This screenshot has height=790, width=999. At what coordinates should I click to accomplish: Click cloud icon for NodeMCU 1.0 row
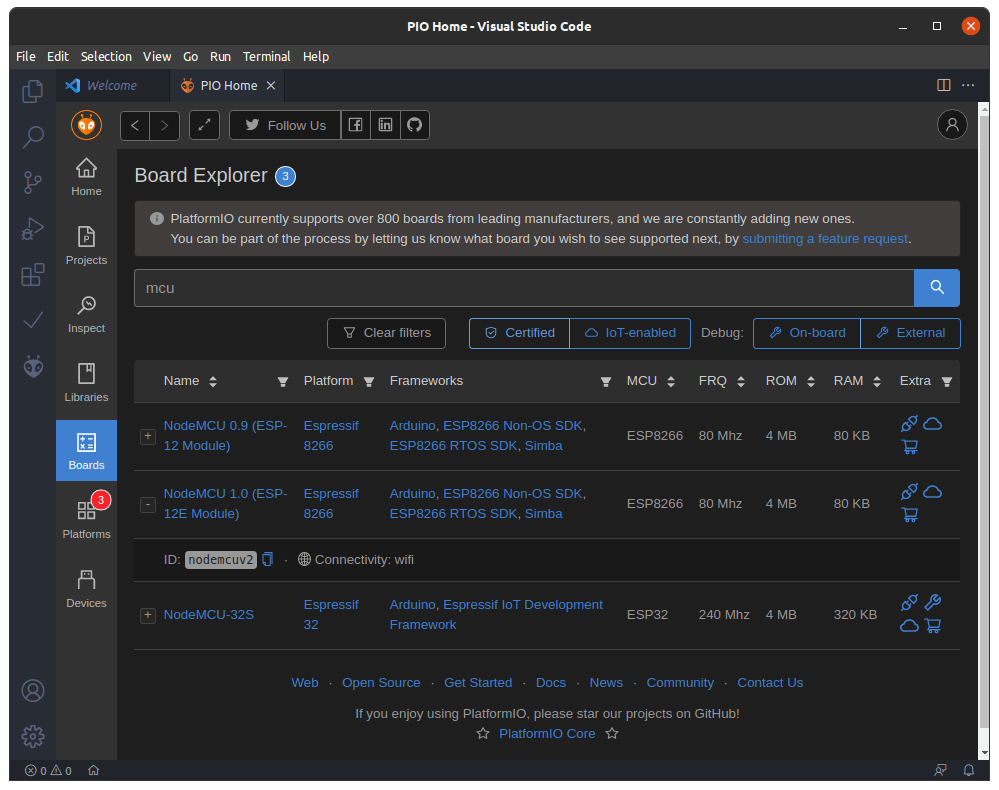click(932, 491)
